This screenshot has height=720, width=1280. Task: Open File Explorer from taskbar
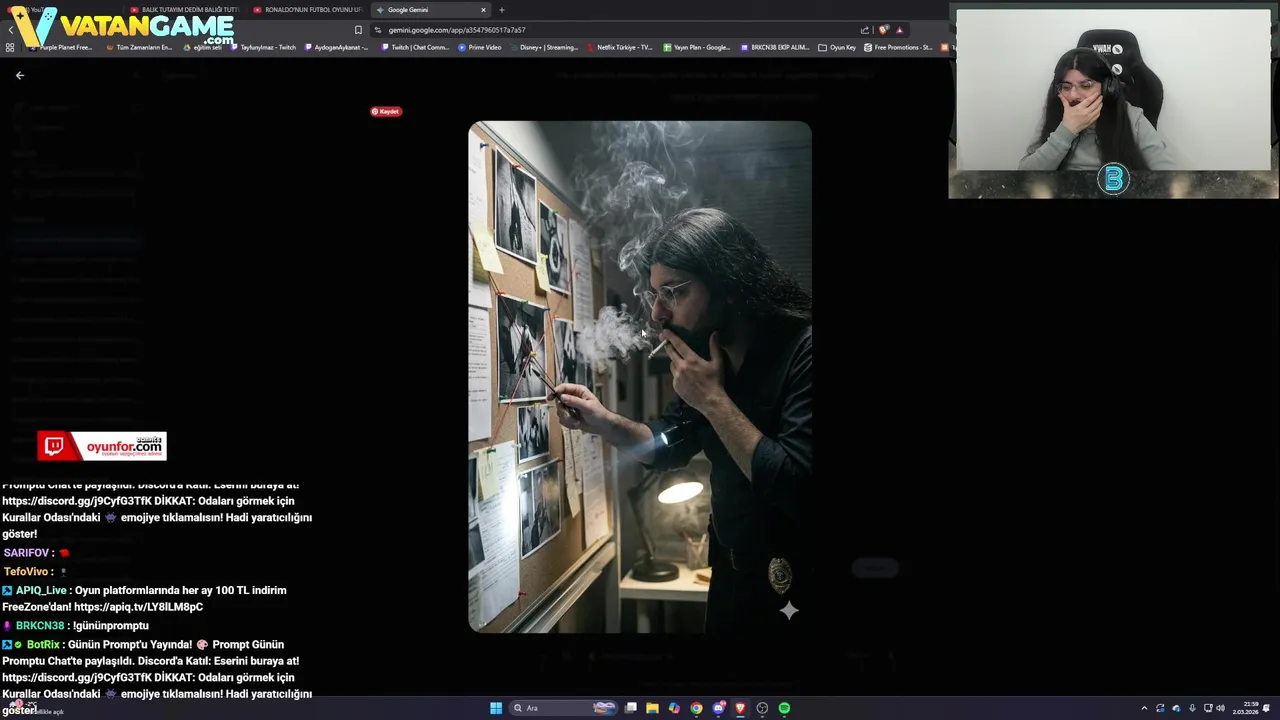click(x=652, y=708)
